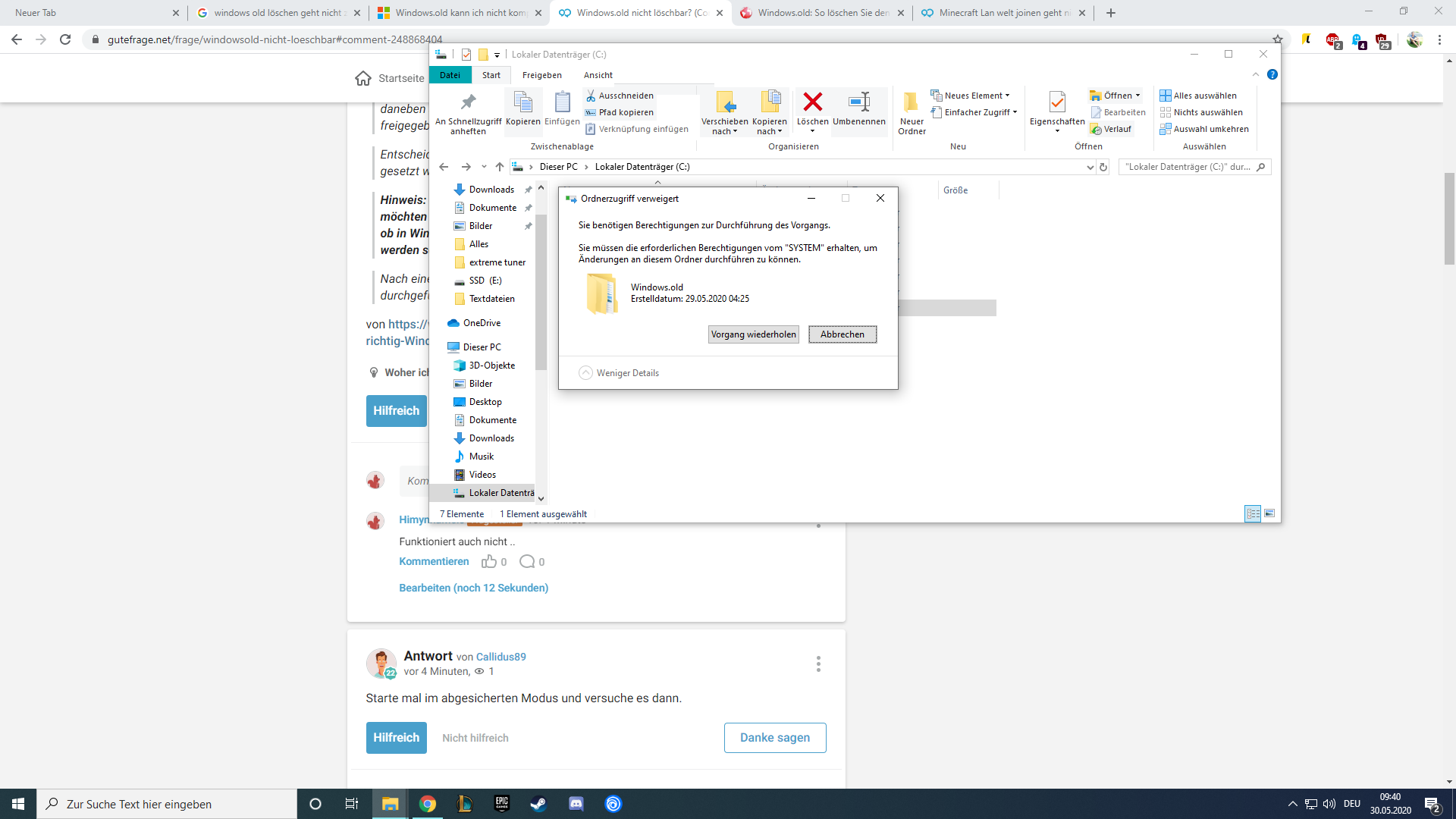Expand address bar history dropdown
The width and height of the screenshot is (1456, 819).
pos(1090,167)
